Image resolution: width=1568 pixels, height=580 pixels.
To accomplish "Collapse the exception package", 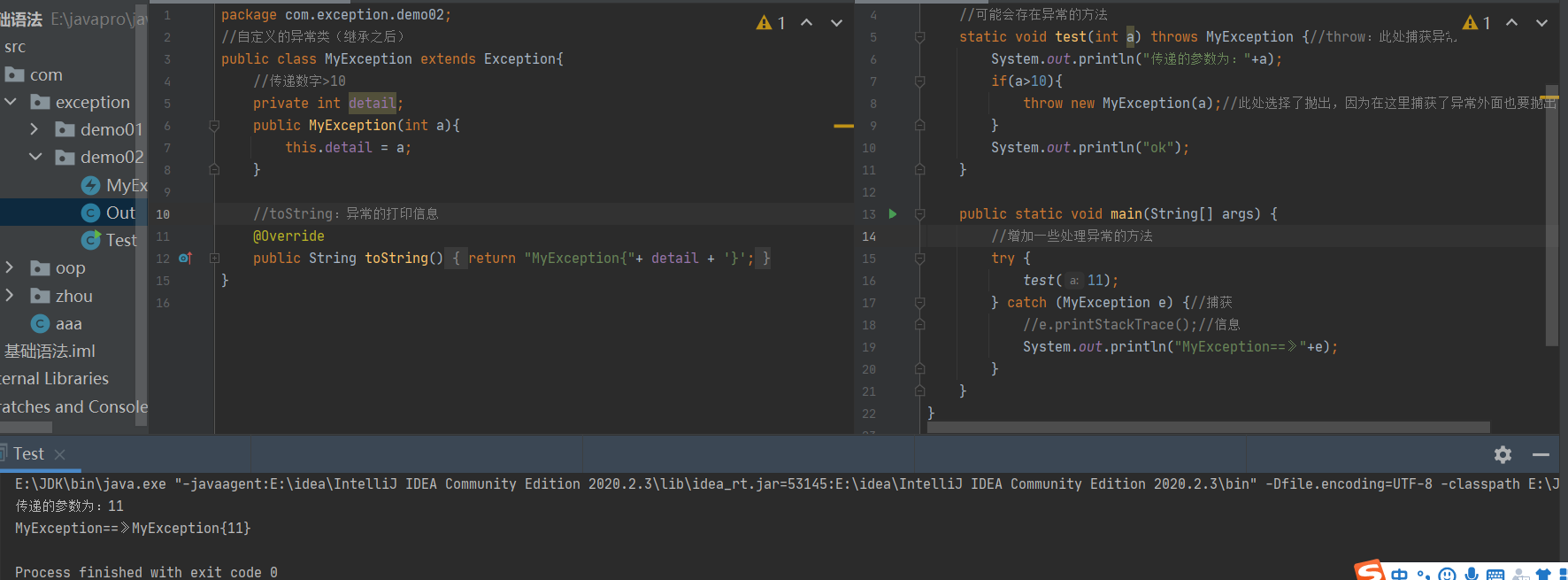I will click(11, 102).
